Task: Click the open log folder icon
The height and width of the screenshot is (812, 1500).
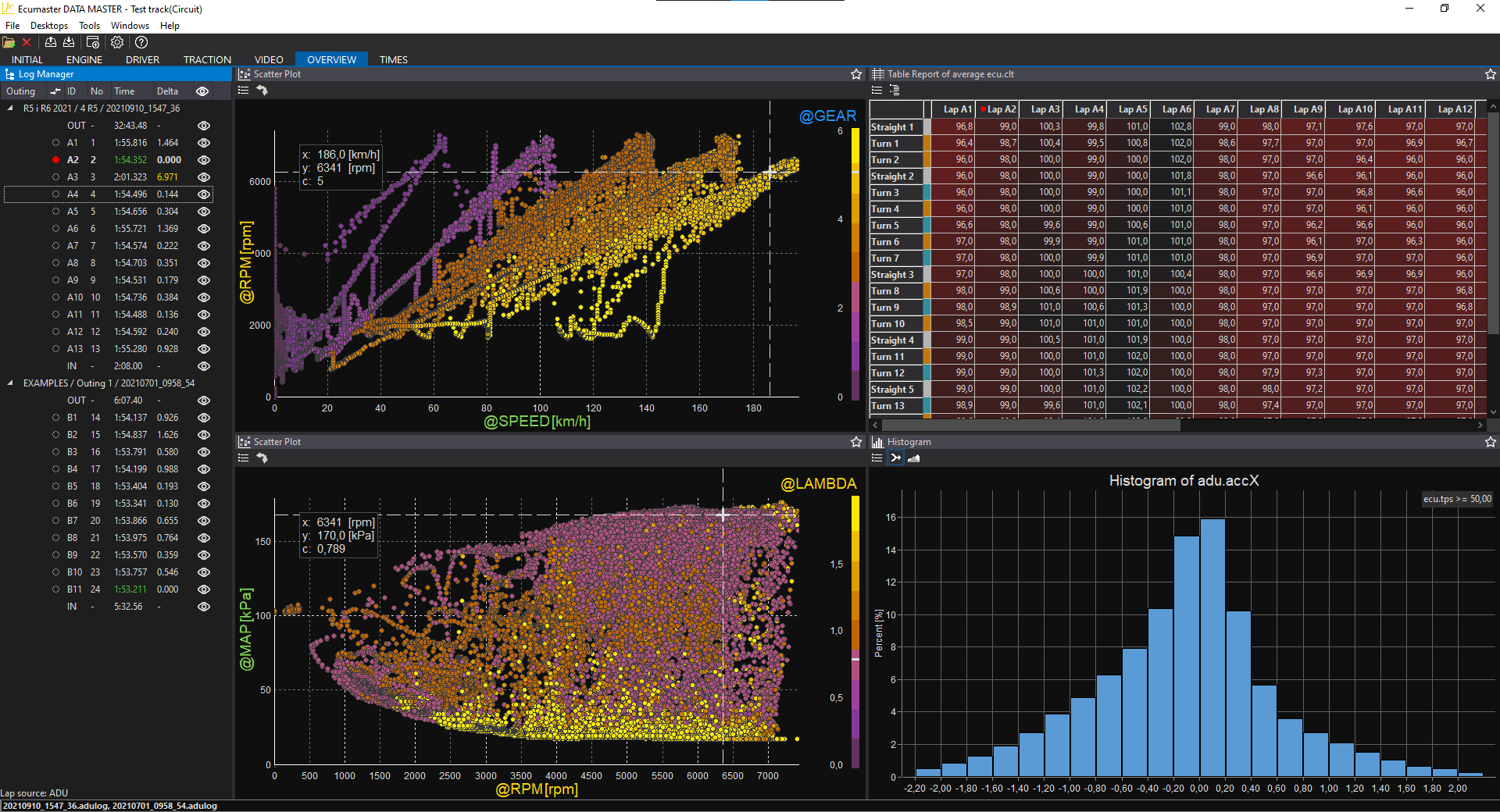Action: [9, 42]
